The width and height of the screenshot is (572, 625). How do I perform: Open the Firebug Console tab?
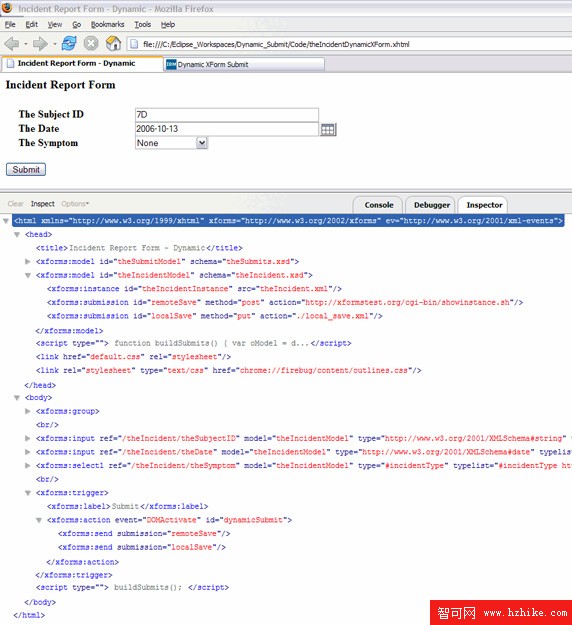click(x=379, y=205)
